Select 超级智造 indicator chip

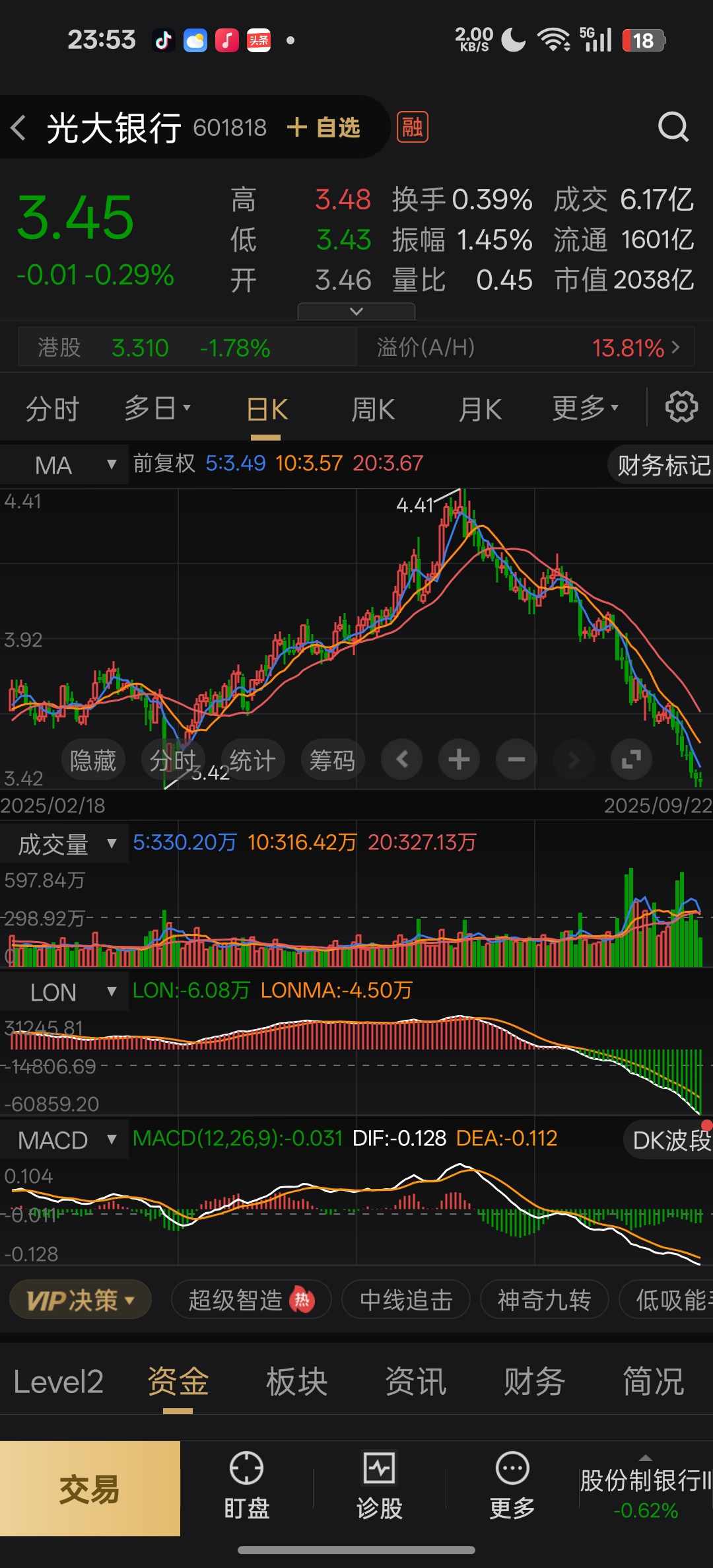click(x=251, y=1300)
